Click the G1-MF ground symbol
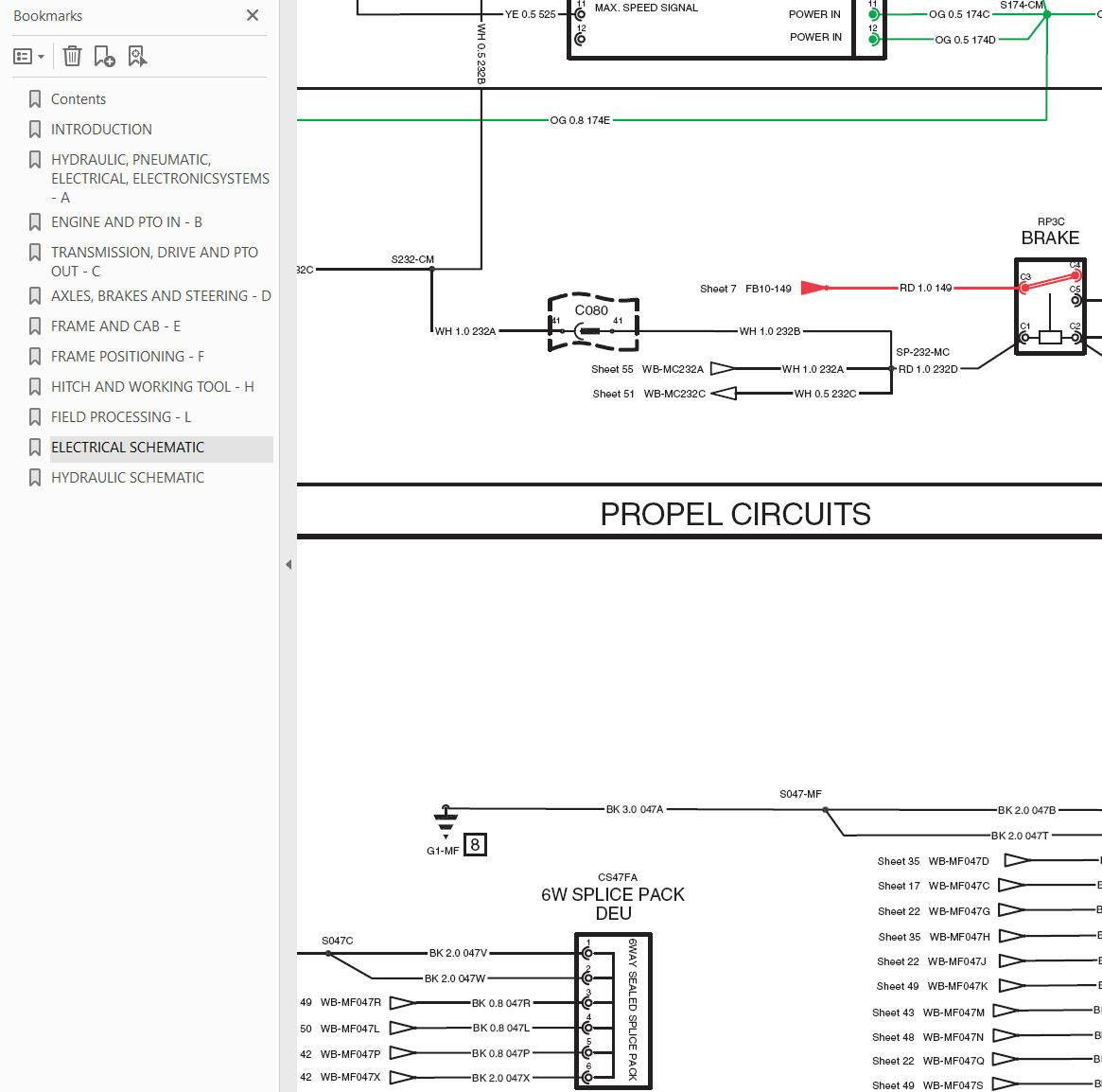Viewport: 1102px width, 1092px height. (446, 821)
